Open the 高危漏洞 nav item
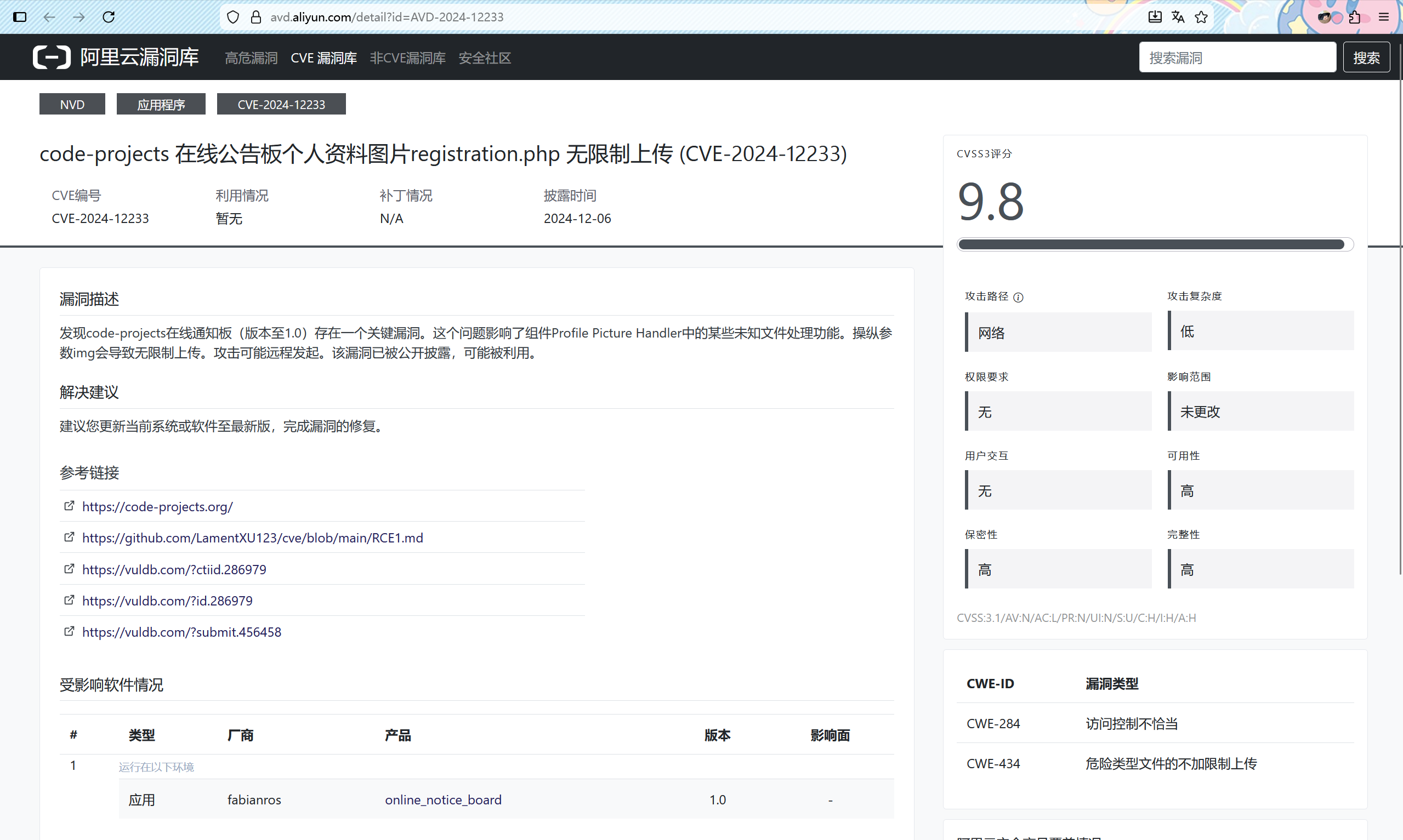The image size is (1403, 840). 251,58
